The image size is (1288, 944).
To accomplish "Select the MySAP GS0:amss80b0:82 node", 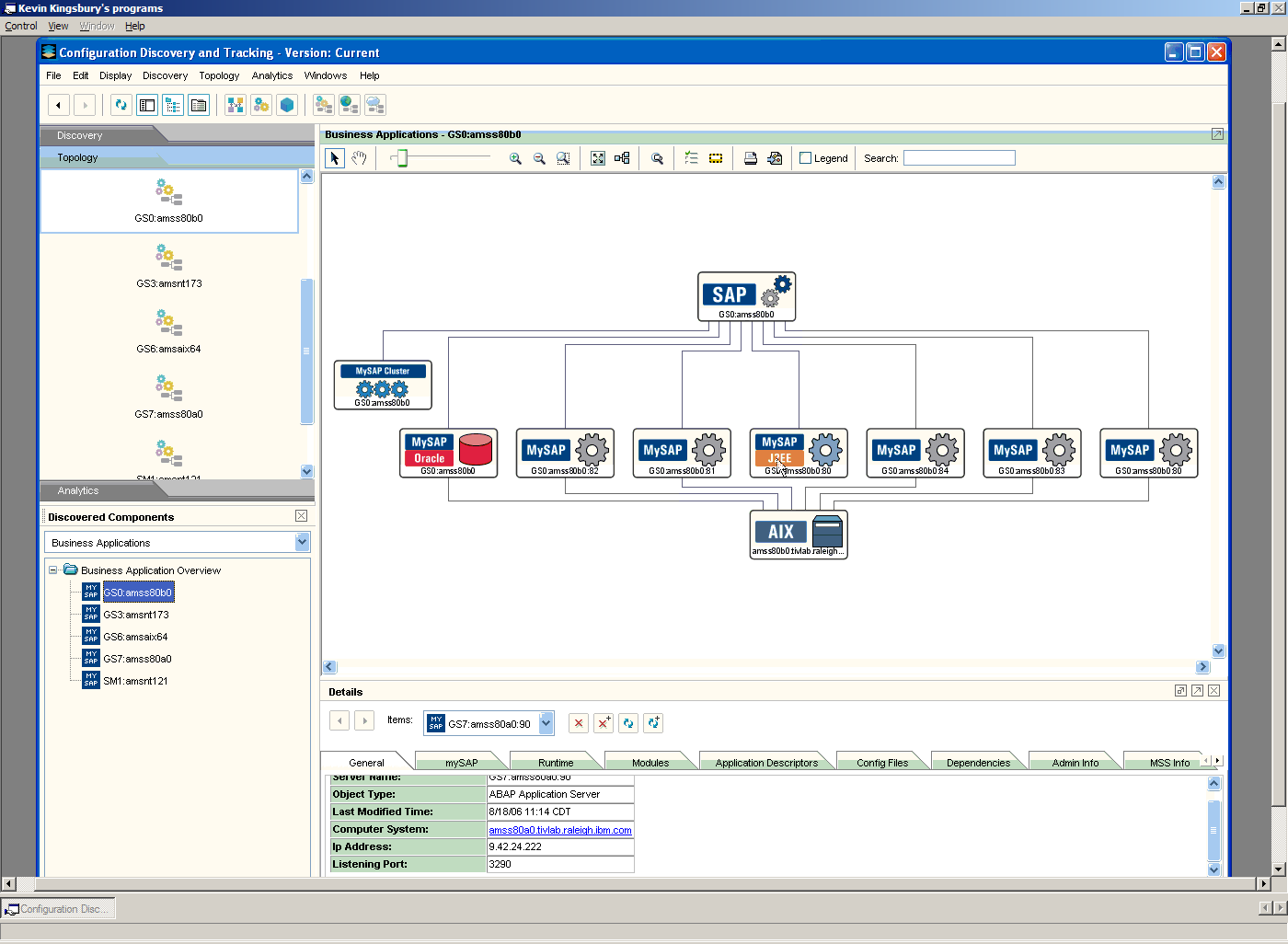I will click(x=565, y=453).
